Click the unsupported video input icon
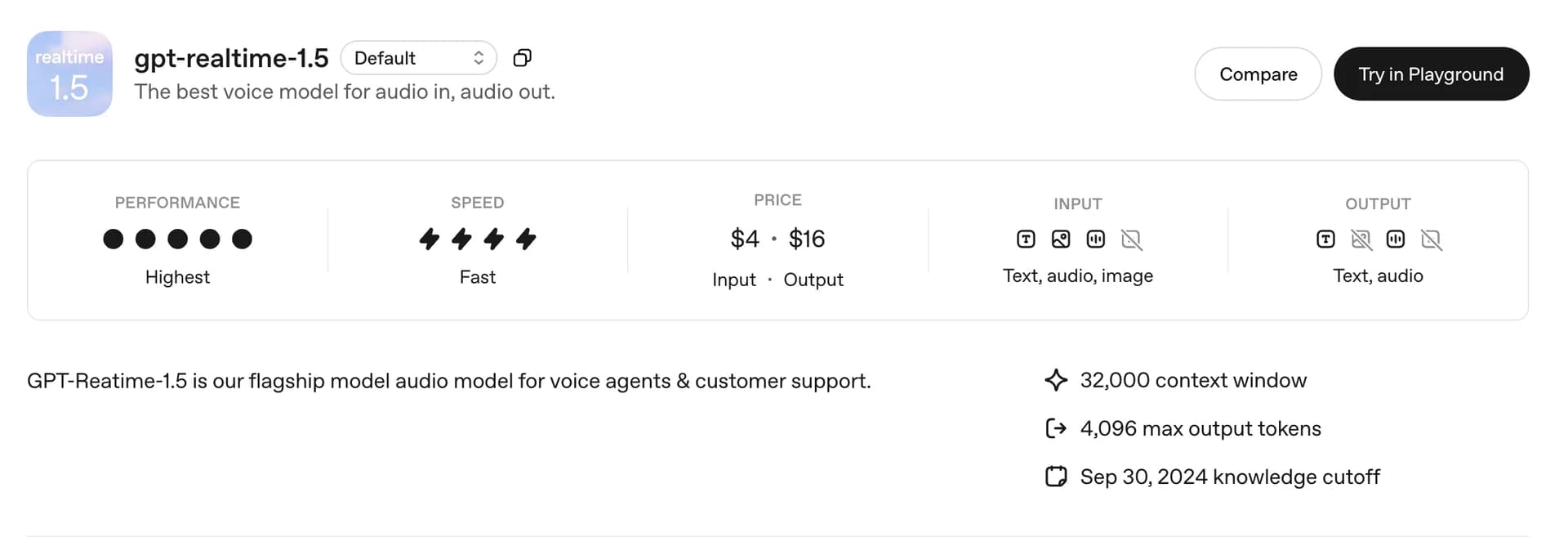This screenshot has width=1568, height=537. pos(1131,239)
